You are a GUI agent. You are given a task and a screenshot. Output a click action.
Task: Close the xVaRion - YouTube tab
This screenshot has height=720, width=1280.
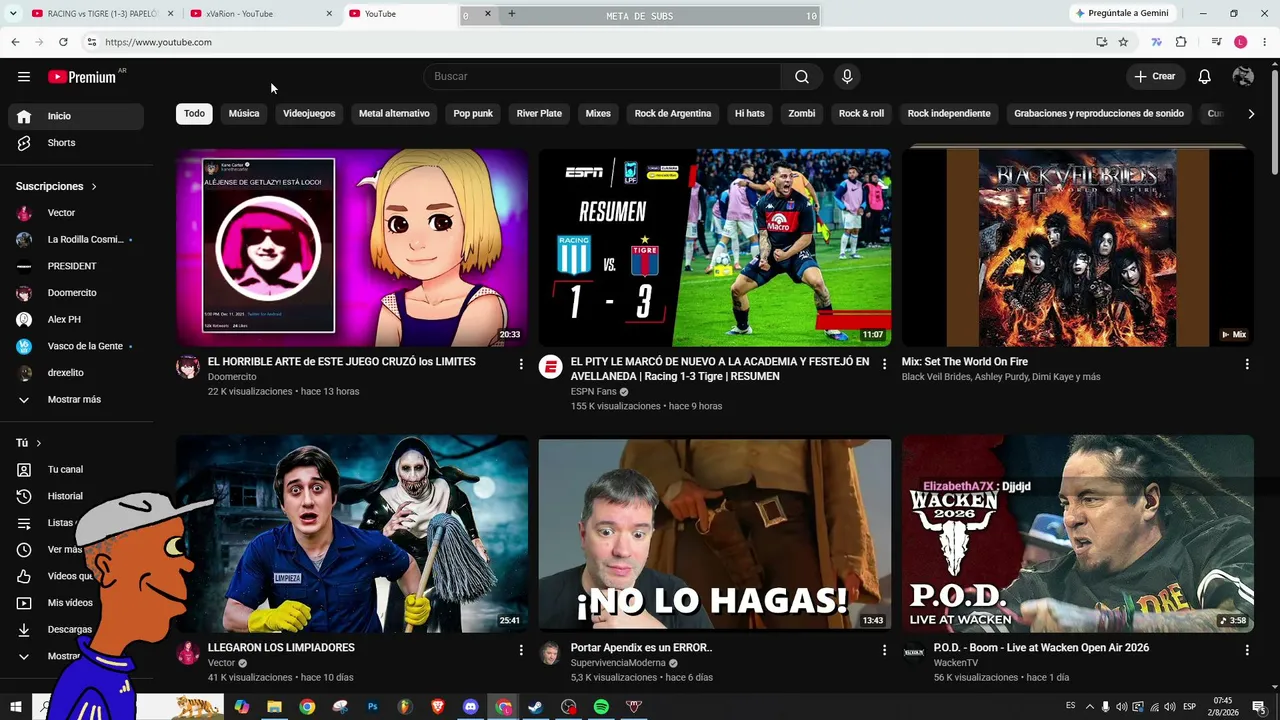tap(329, 14)
